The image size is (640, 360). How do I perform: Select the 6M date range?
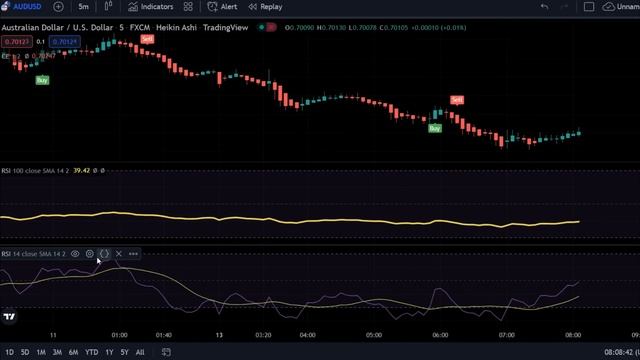tap(73, 352)
